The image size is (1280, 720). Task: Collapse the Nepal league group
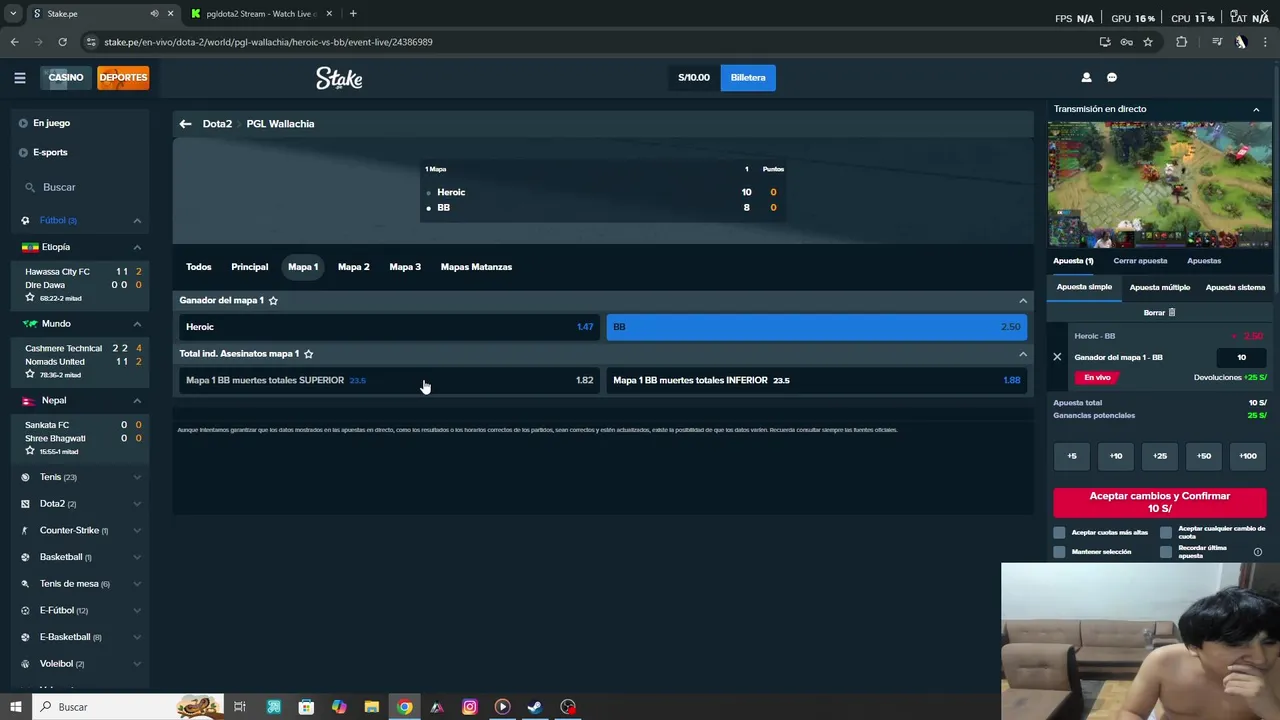click(x=137, y=401)
